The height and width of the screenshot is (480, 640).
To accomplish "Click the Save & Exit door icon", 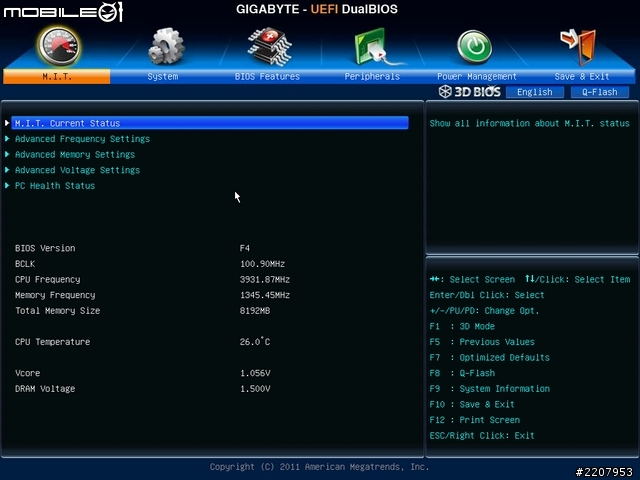I will pyautogui.click(x=579, y=47).
